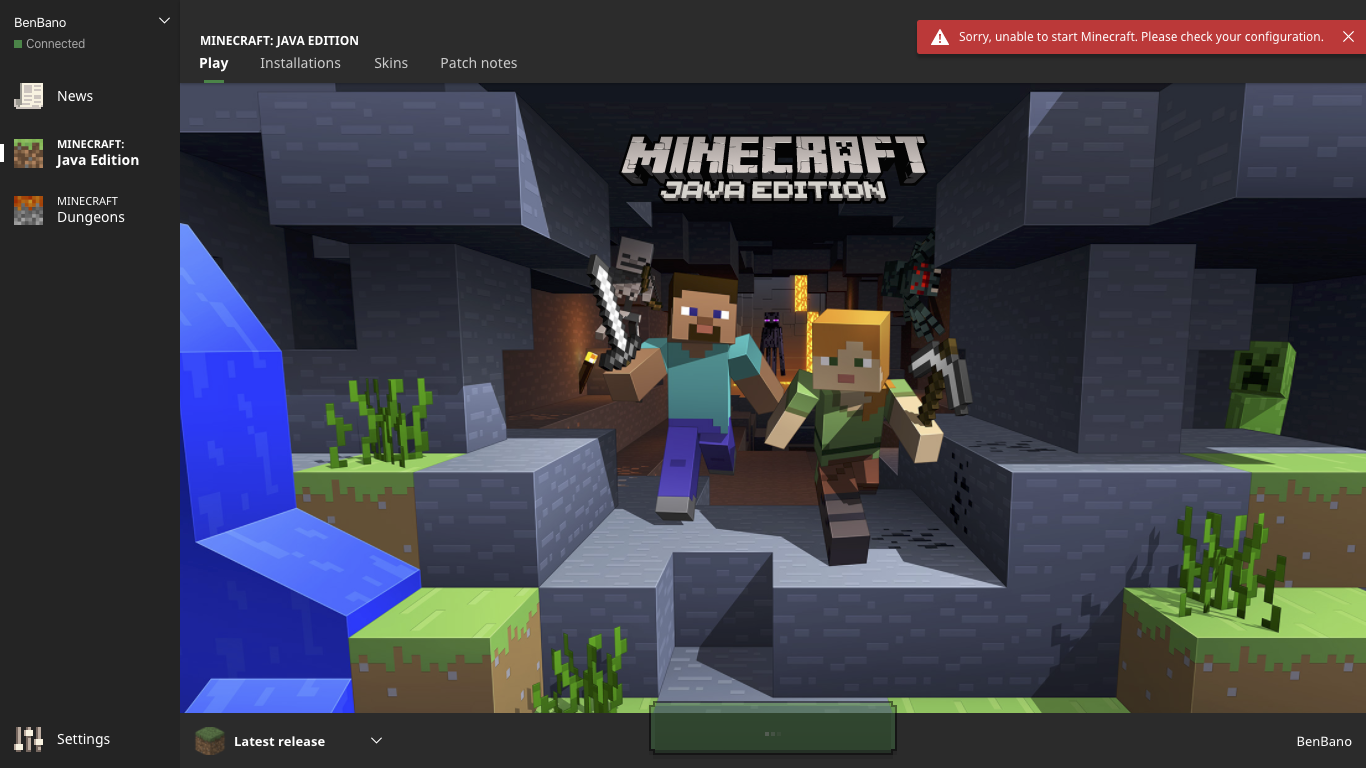Click the warning triangle in the error notification
The height and width of the screenshot is (768, 1366).
coord(940,37)
